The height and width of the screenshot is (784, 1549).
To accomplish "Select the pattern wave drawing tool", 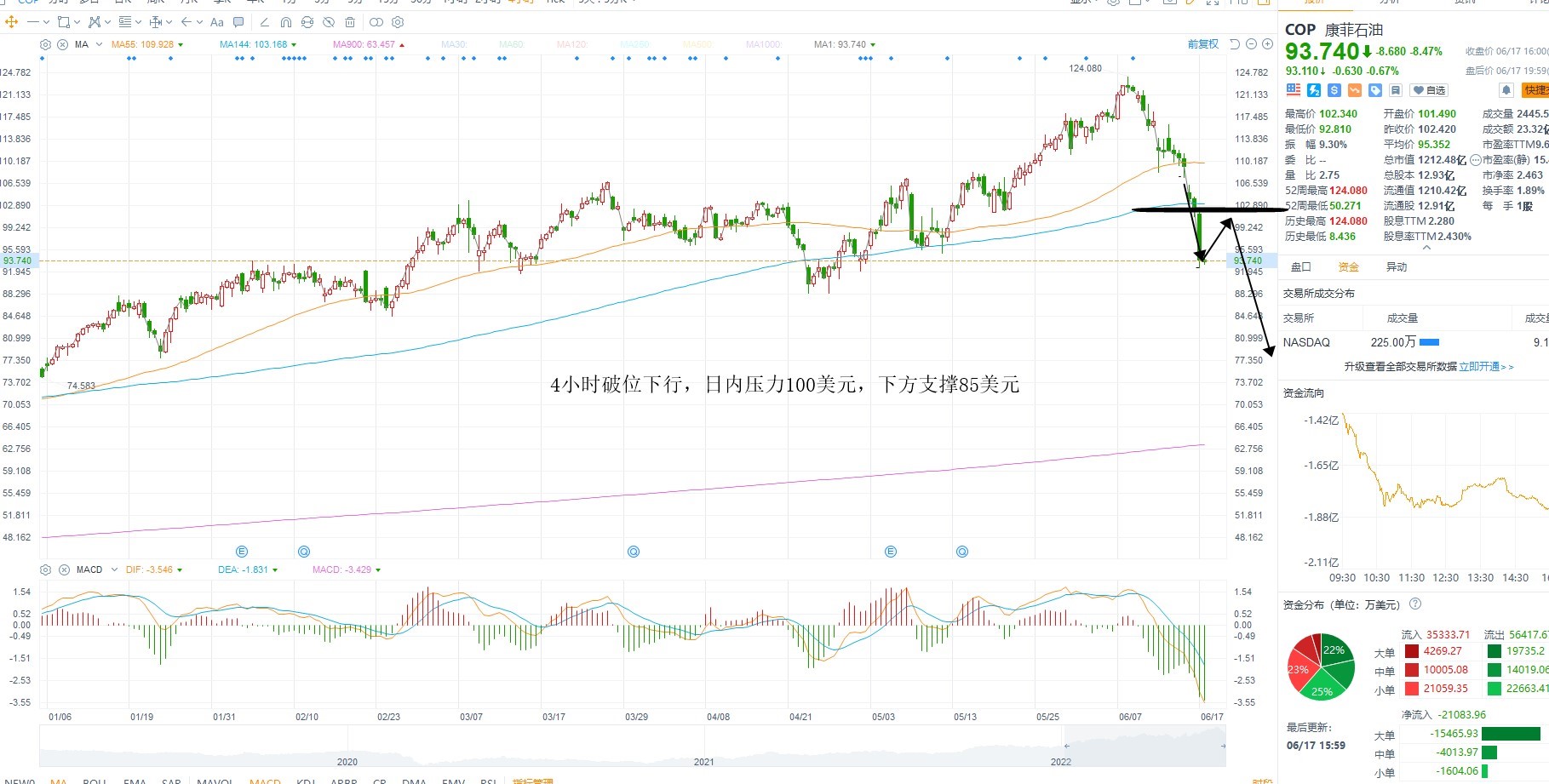I will pos(95,22).
